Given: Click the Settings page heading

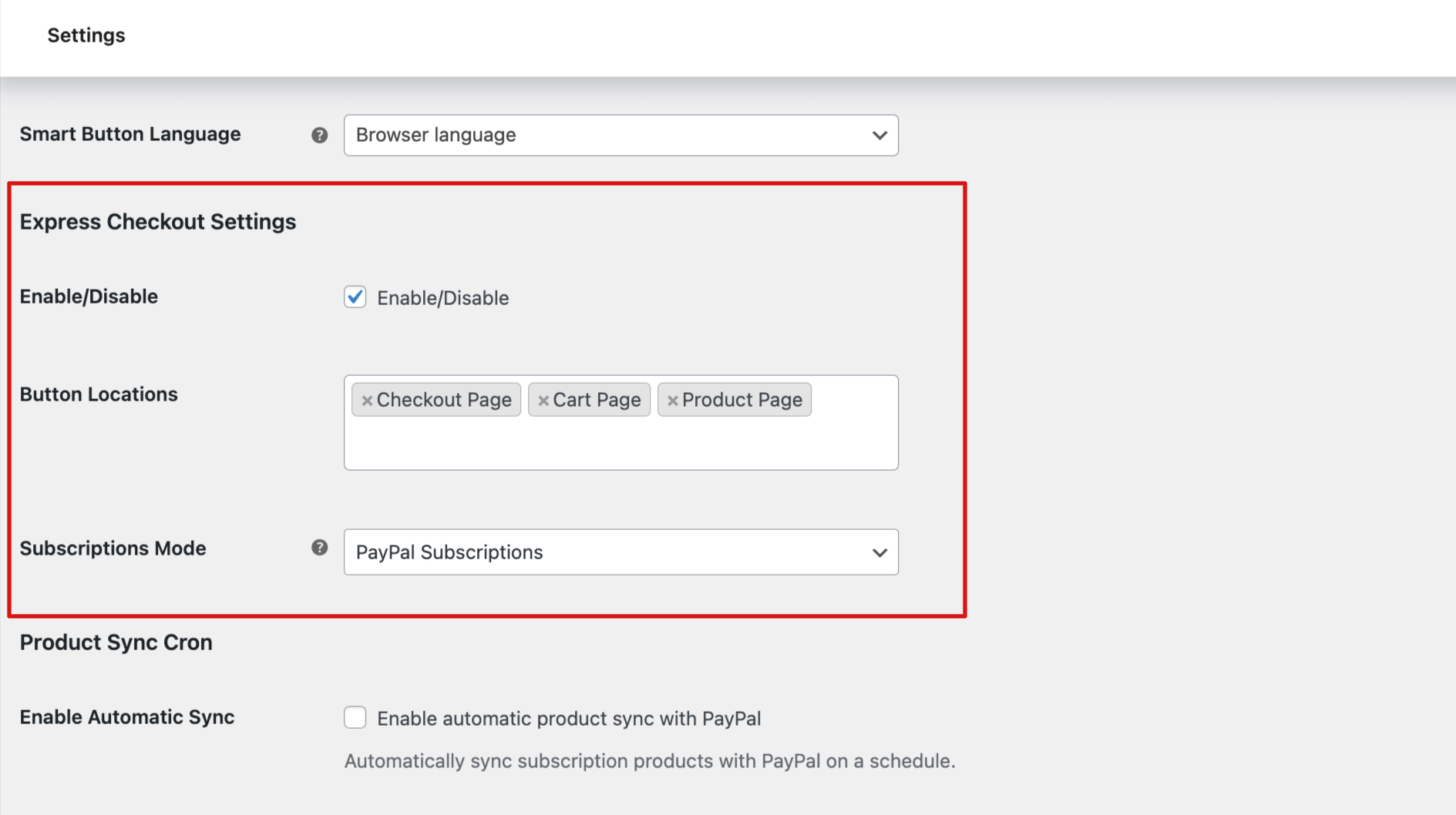Looking at the screenshot, I should coord(86,35).
